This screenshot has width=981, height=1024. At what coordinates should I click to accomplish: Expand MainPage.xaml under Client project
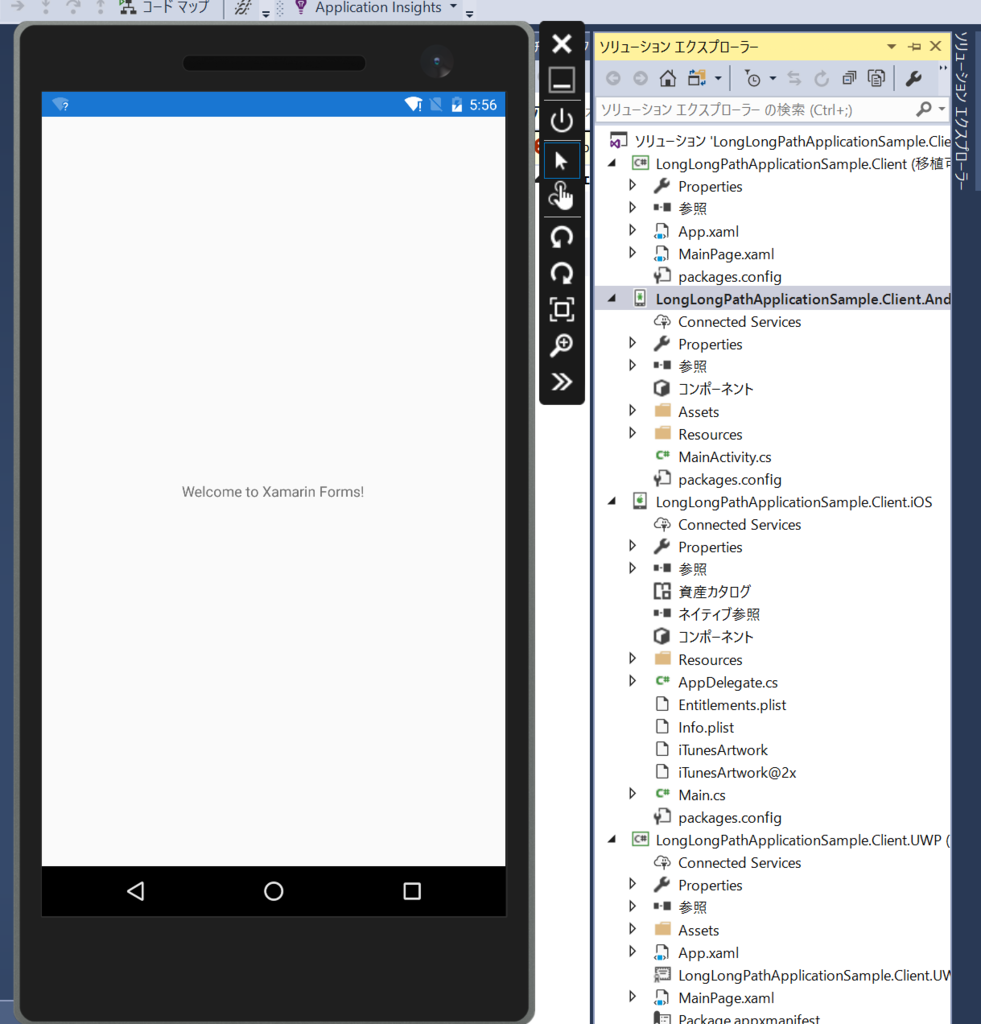pos(632,253)
